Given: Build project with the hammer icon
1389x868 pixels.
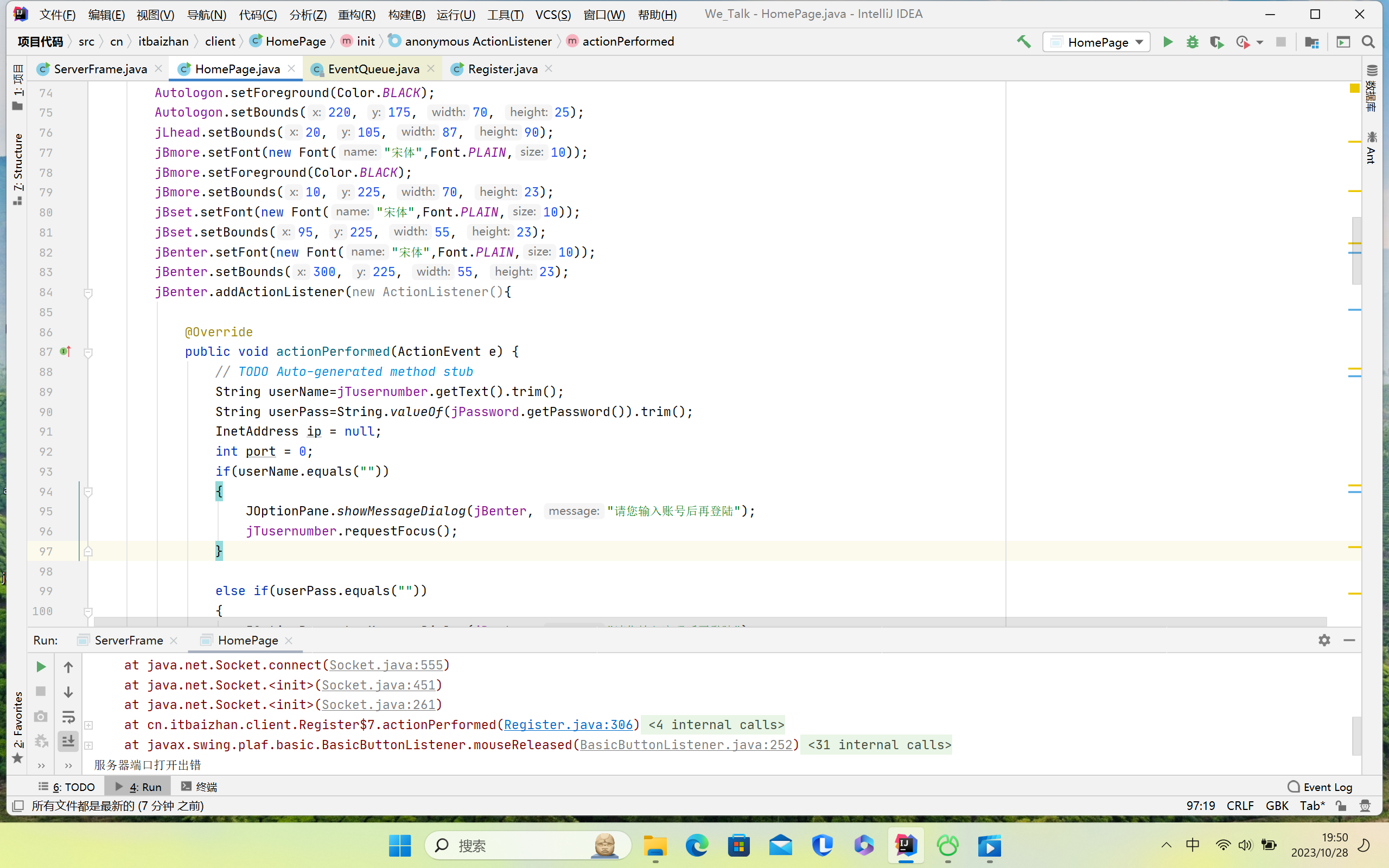Looking at the screenshot, I should click(x=1024, y=42).
